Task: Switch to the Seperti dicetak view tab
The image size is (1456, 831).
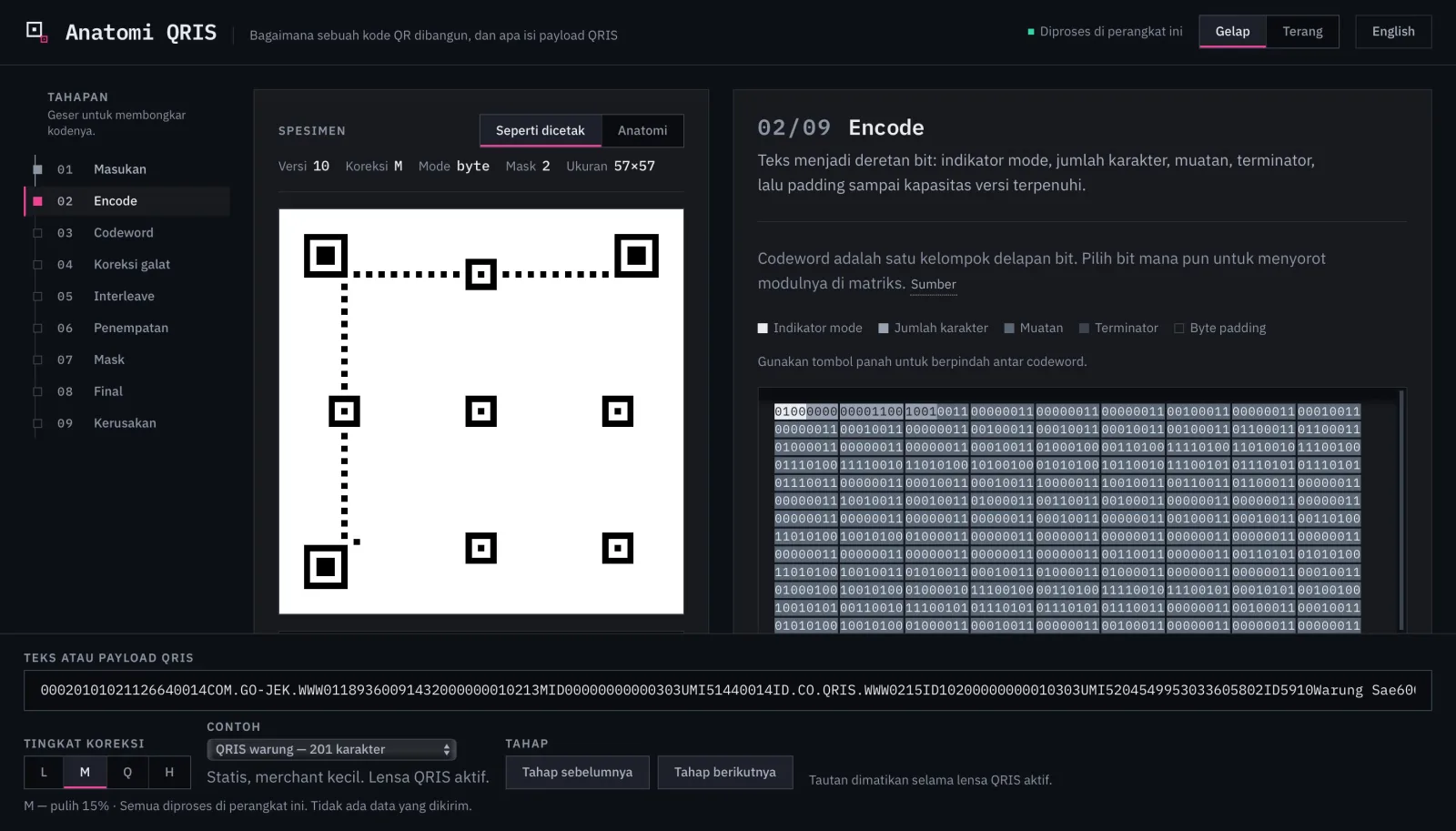Action: 541,131
